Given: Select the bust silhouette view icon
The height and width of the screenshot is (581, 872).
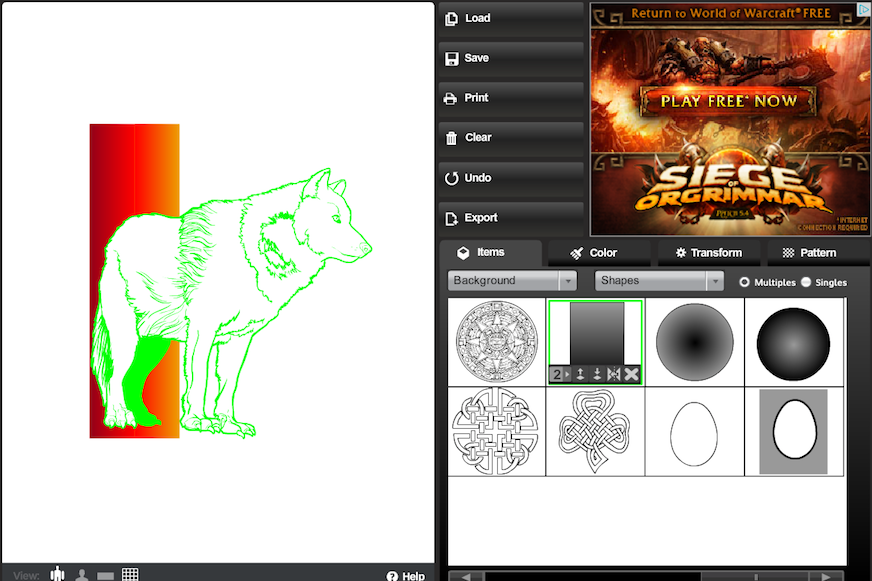Looking at the screenshot, I should tap(82, 575).
